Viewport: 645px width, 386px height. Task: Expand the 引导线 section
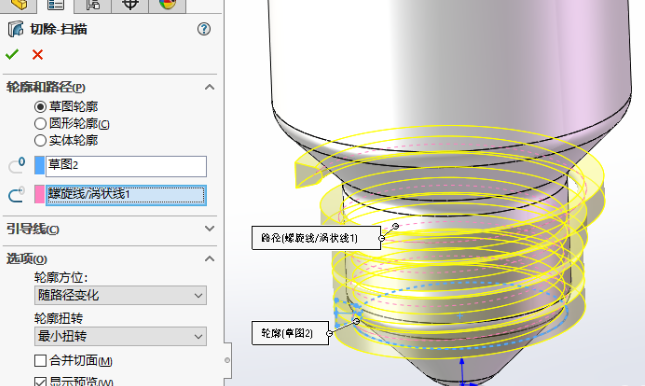[x=209, y=228]
